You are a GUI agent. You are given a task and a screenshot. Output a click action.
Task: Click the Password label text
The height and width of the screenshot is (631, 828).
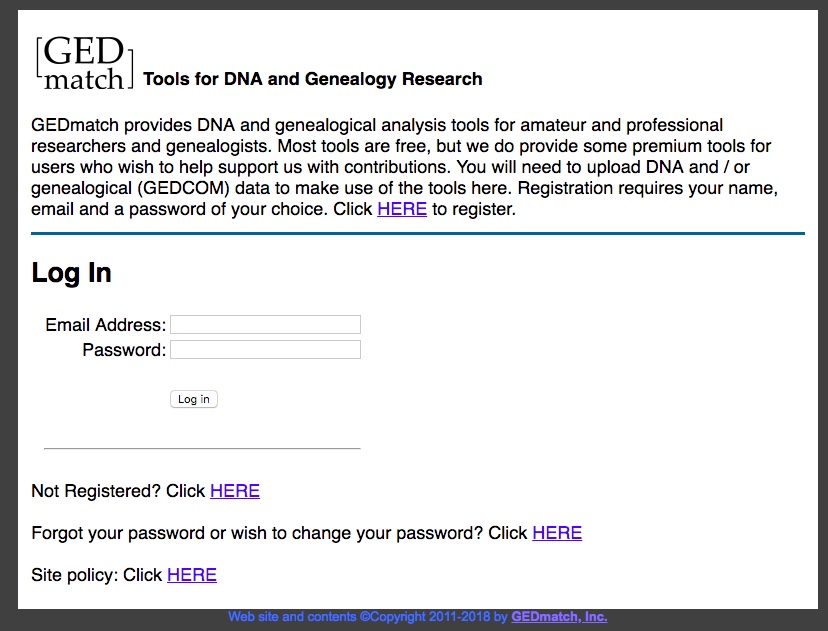click(x=124, y=350)
